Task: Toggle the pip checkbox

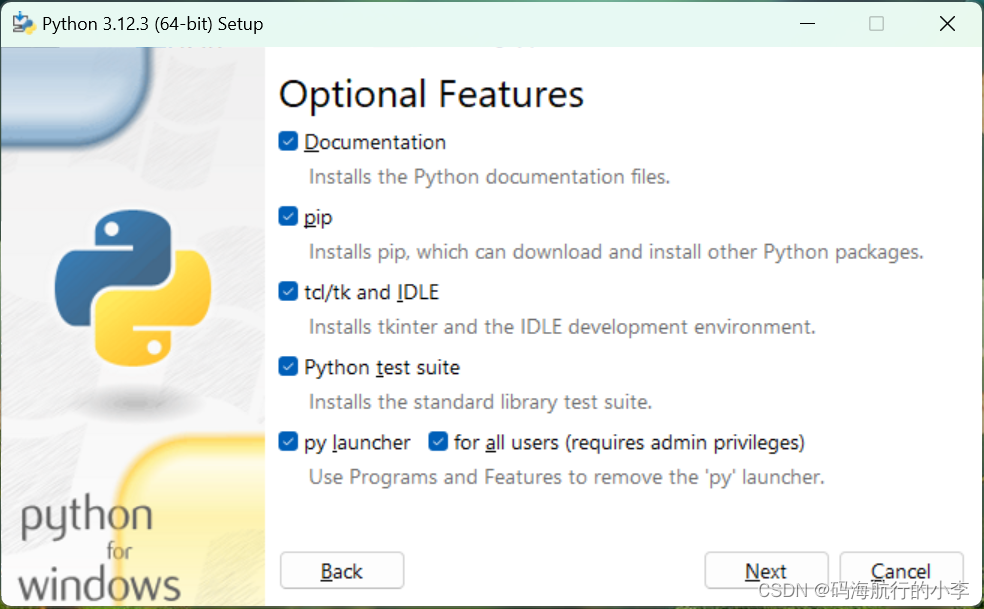Action: (x=288, y=217)
